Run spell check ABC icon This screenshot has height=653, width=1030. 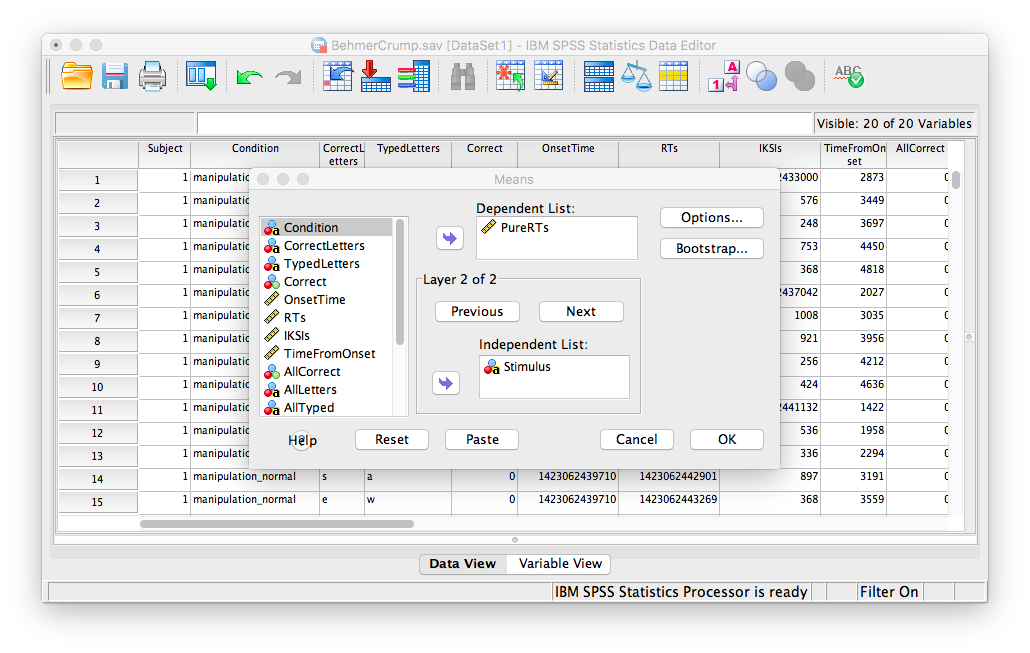coord(849,76)
